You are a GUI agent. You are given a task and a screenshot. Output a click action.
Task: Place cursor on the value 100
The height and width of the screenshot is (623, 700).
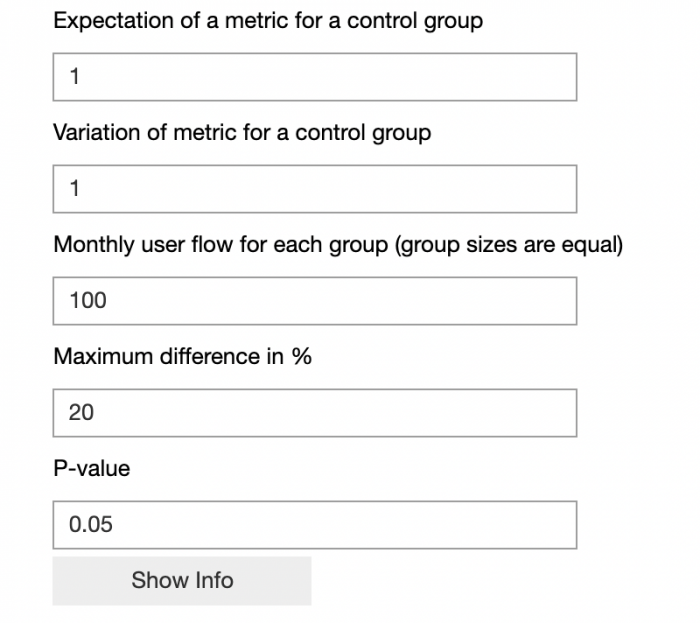click(88, 301)
